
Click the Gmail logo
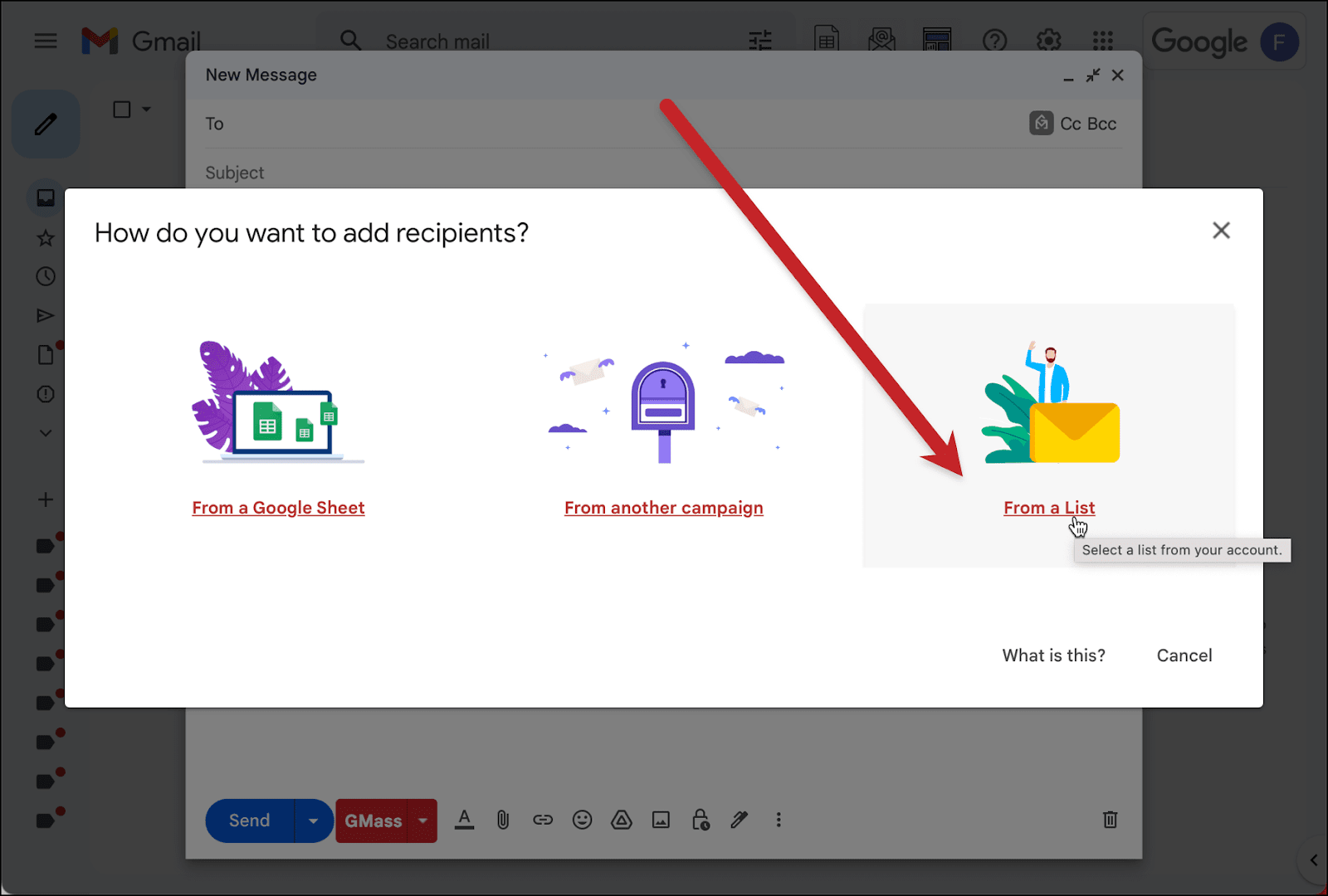pyautogui.click(x=141, y=41)
